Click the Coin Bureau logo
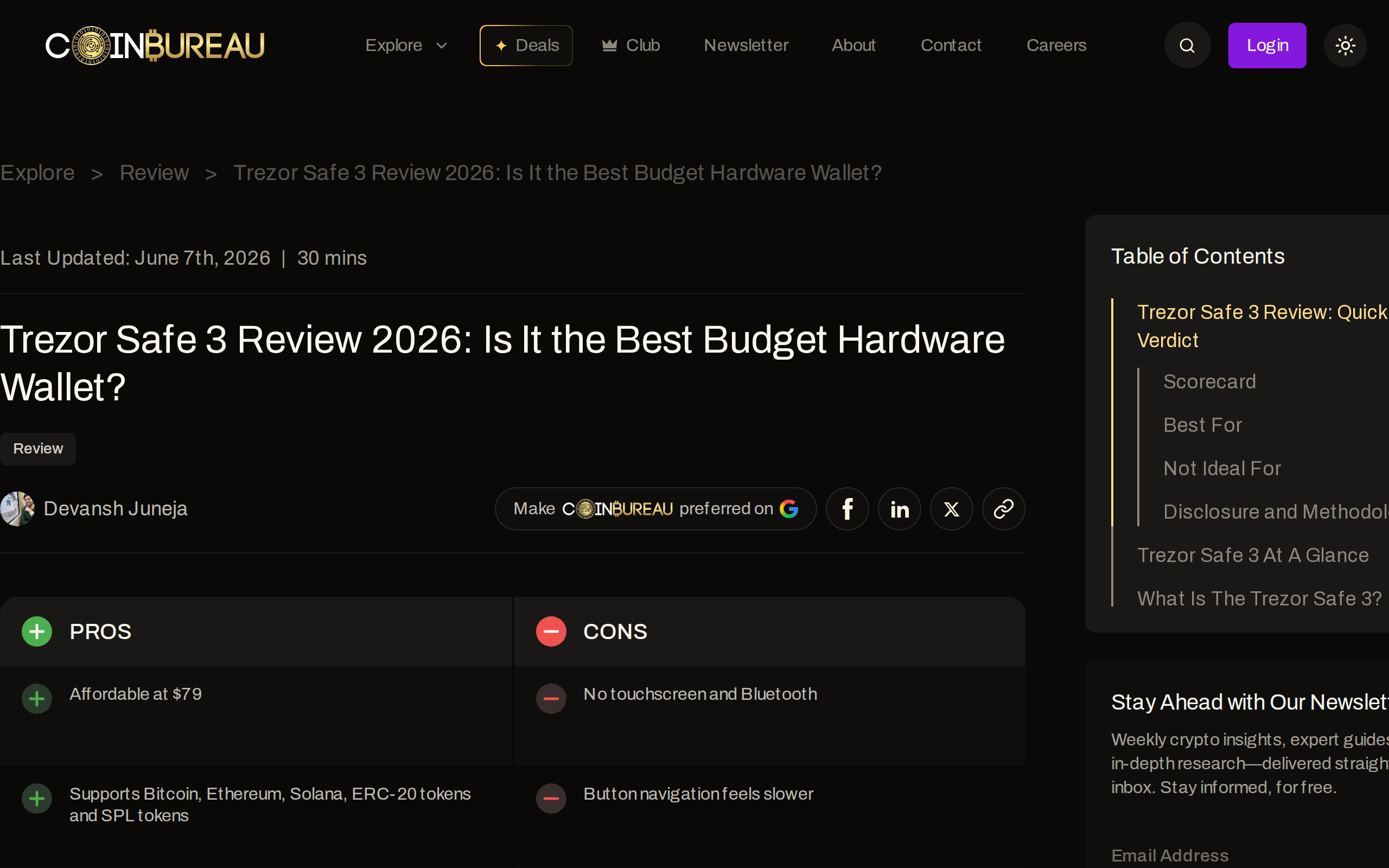Image resolution: width=1389 pixels, height=868 pixels. pos(155,46)
